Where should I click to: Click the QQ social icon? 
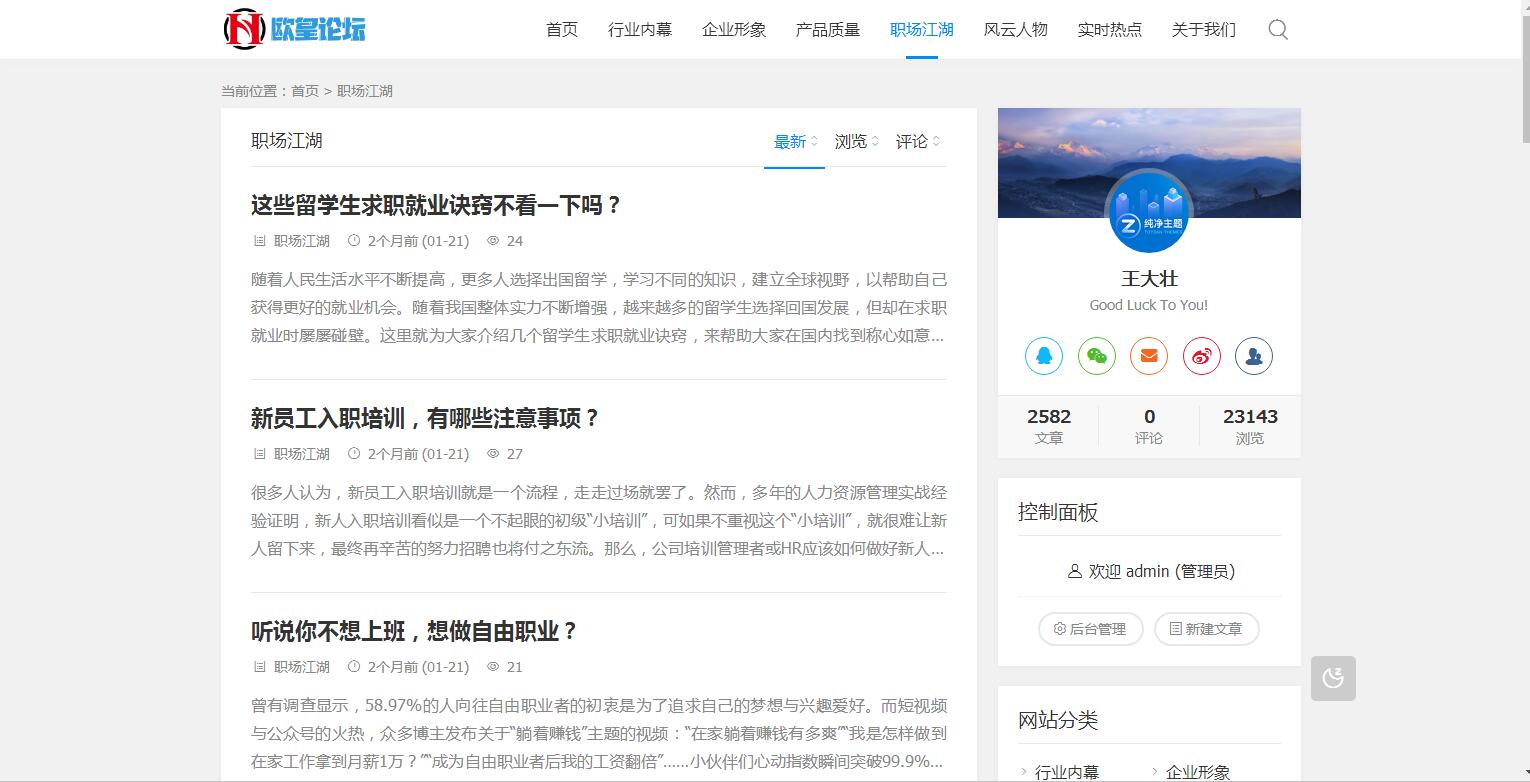[x=1043, y=356]
